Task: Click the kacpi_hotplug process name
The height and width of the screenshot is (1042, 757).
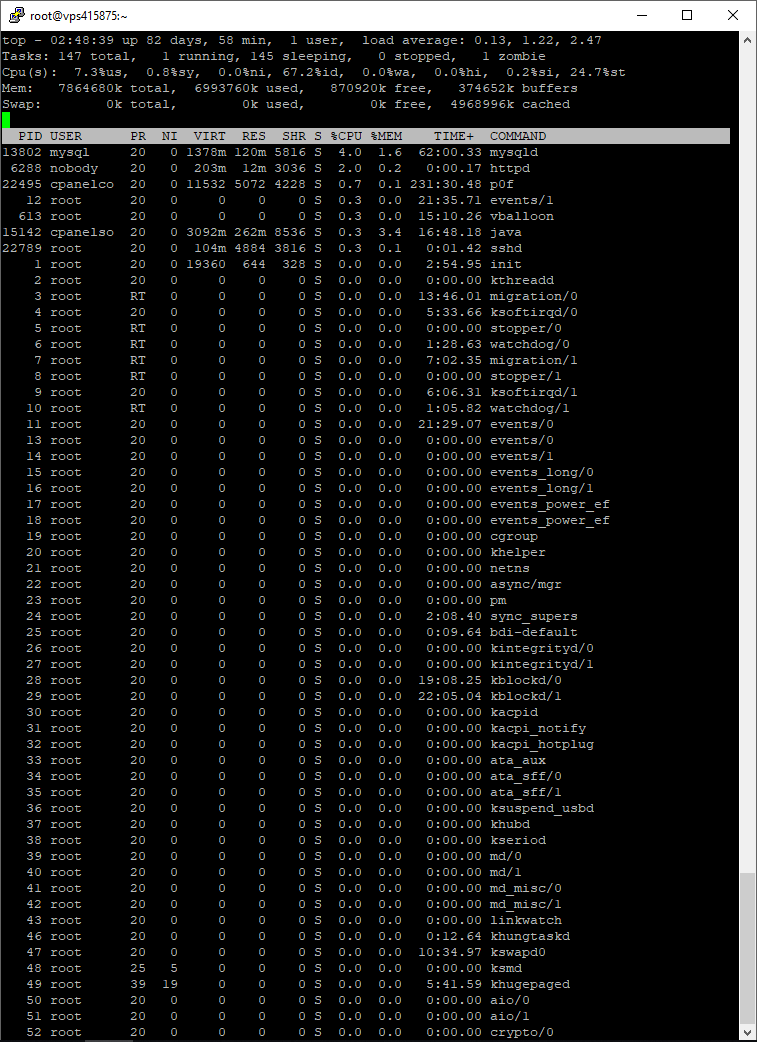Action: tap(542, 744)
